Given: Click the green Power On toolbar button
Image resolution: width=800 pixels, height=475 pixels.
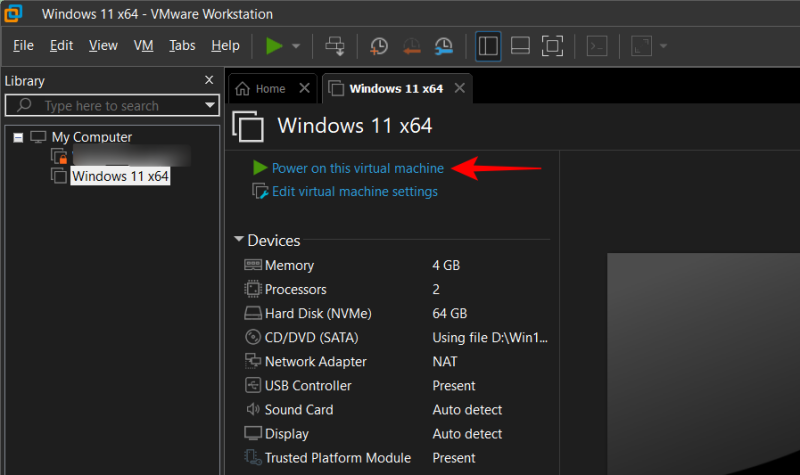Looking at the screenshot, I should coord(274,46).
